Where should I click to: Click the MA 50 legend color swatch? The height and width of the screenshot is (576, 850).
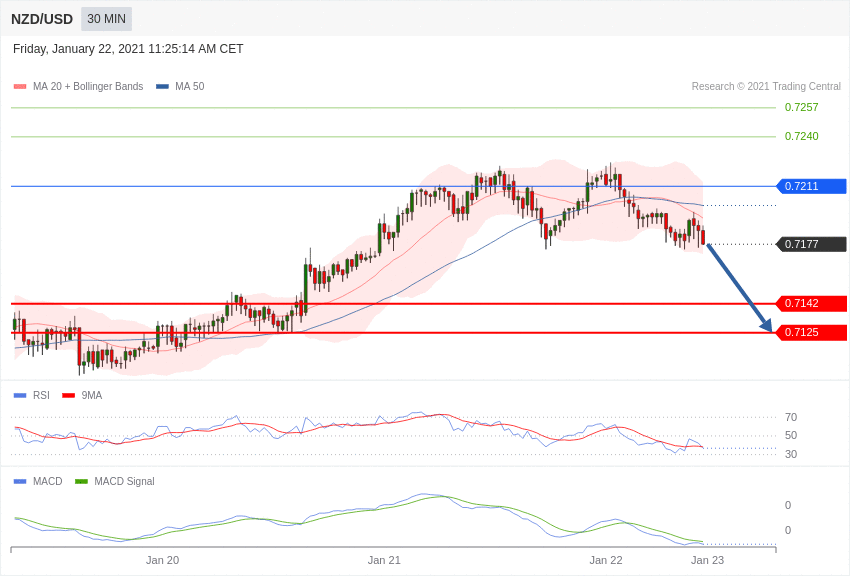pos(162,86)
